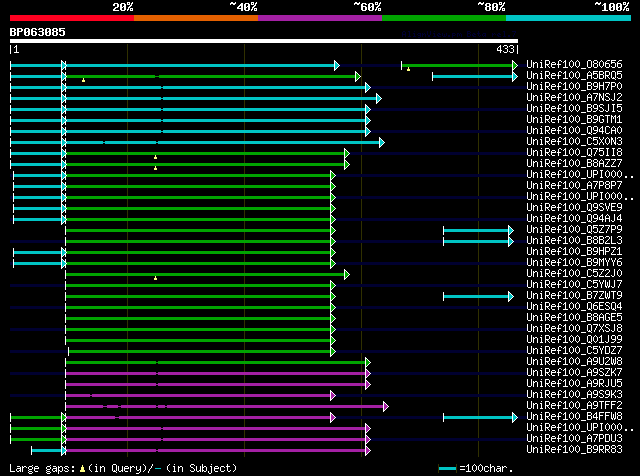
Task: Open the UniRef100_A5BRQ5 hit label
Action: coord(574,75)
